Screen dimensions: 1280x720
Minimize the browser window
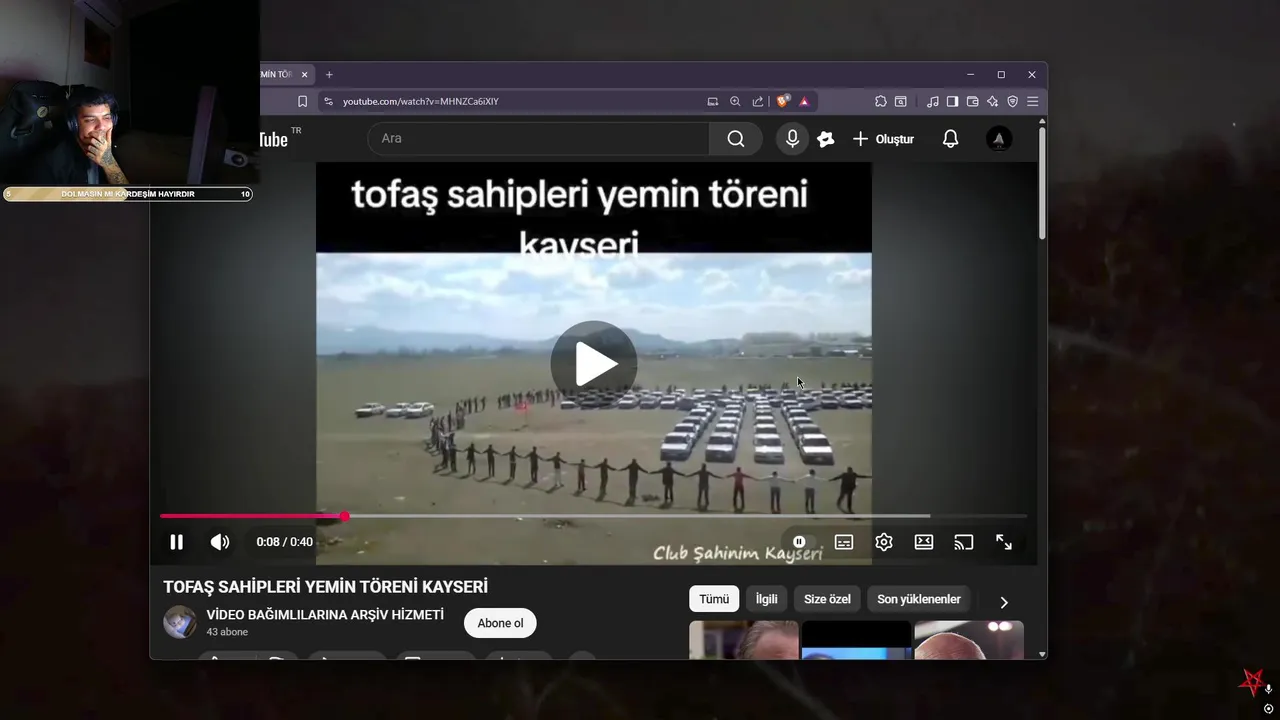point(970,74)
